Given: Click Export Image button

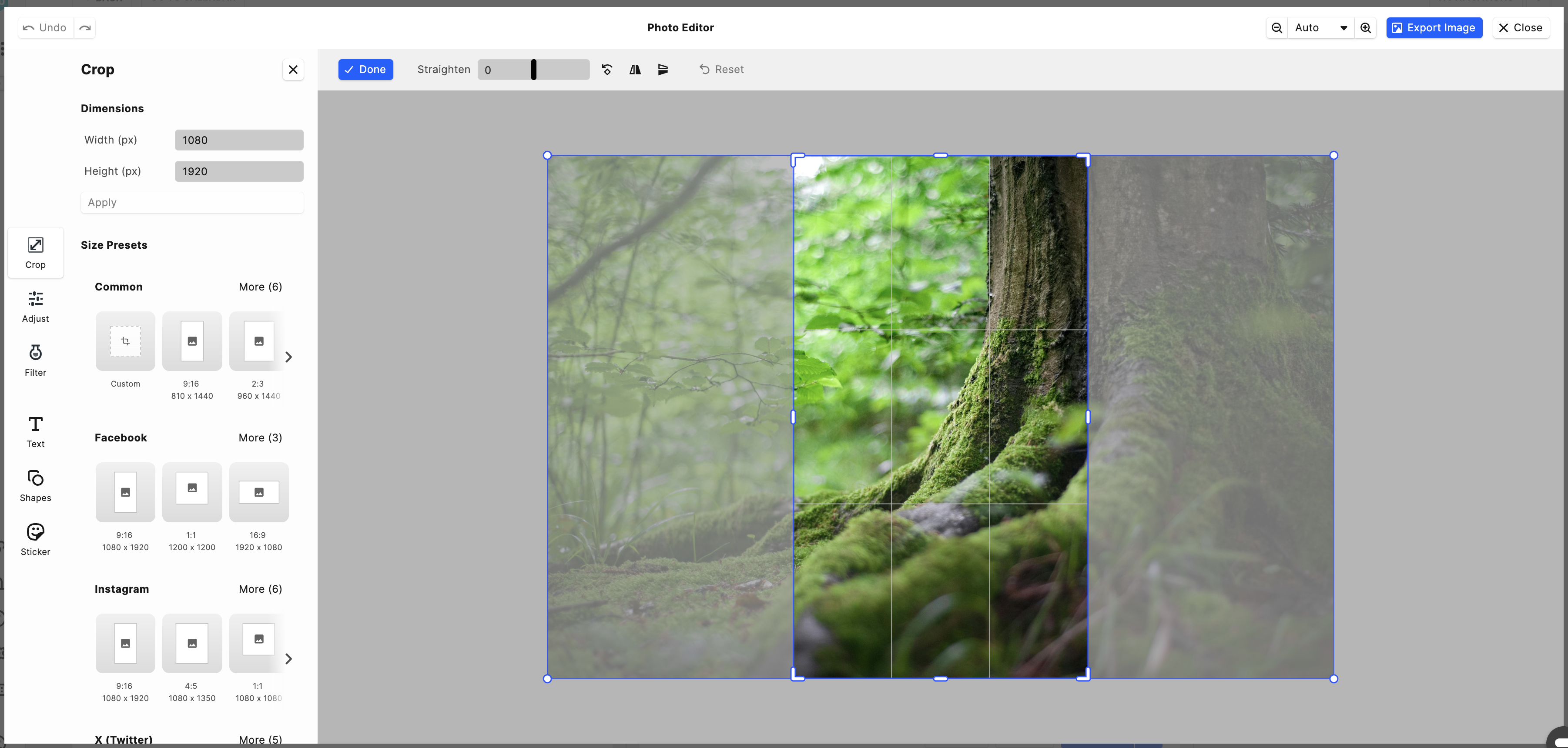Looking at the screenshot, I should [x=1434, y=27].
